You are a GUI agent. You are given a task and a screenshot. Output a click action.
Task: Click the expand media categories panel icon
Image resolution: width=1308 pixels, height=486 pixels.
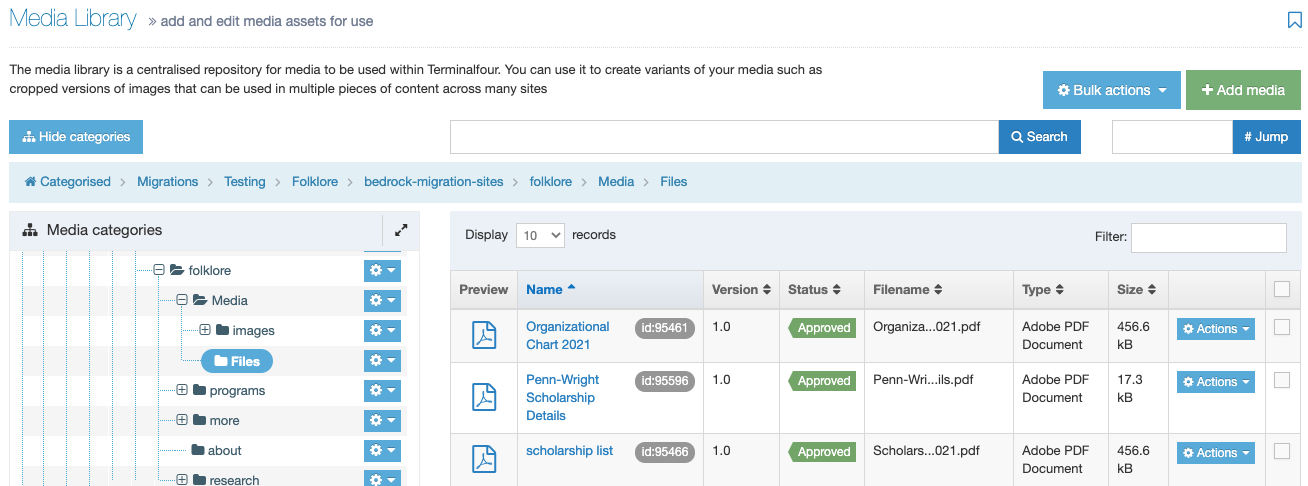point(401,229)
